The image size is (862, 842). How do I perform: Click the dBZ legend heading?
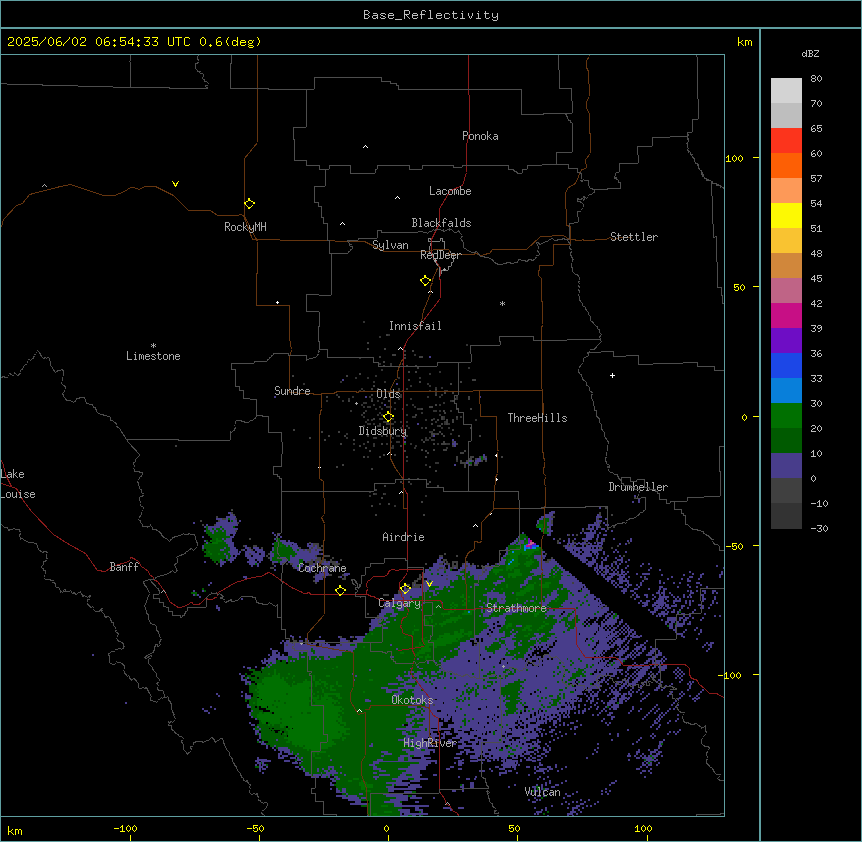tap(810, 53)
